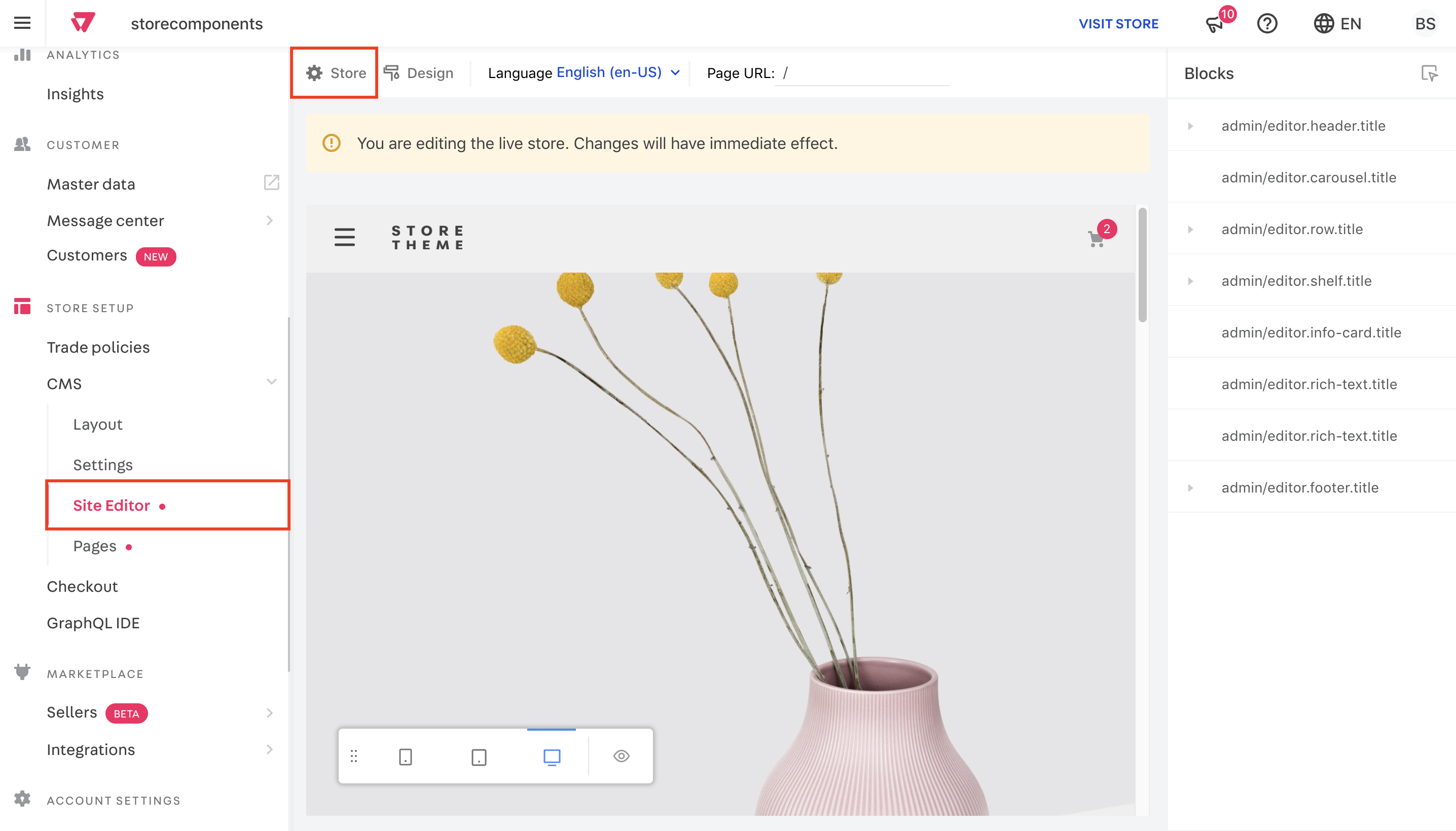Click the storecomponents account name

pyautogui.click(x=196, y=24)
